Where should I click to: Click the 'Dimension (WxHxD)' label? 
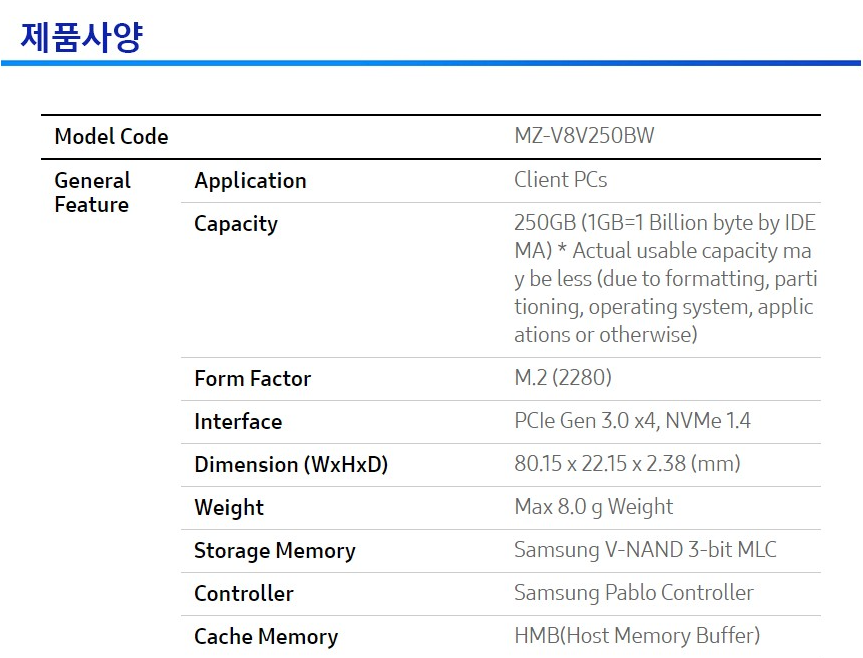point(291,464)
